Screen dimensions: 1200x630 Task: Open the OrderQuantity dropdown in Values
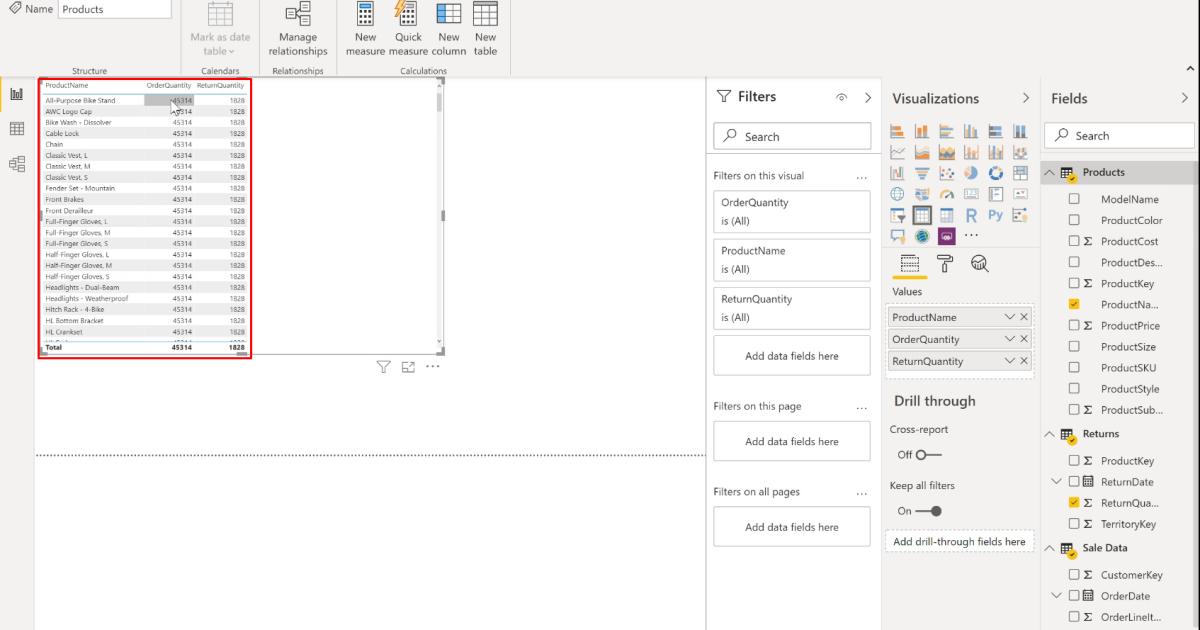1011,338
